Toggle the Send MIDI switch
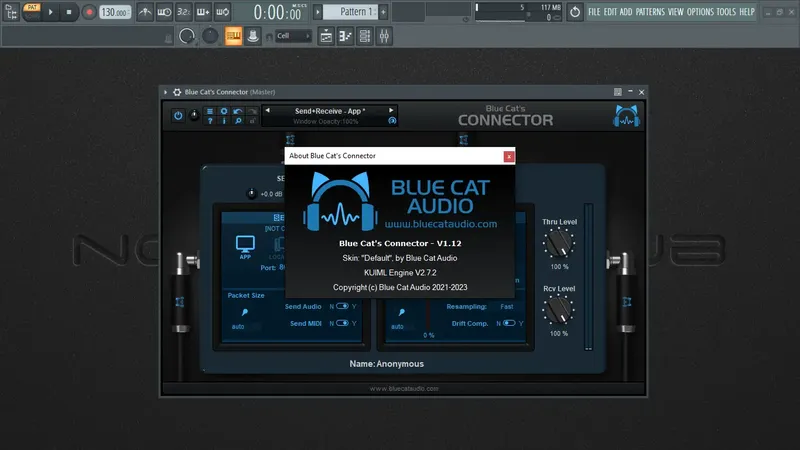The height and width of the screenshot is (450, 800). pos(342,323)
